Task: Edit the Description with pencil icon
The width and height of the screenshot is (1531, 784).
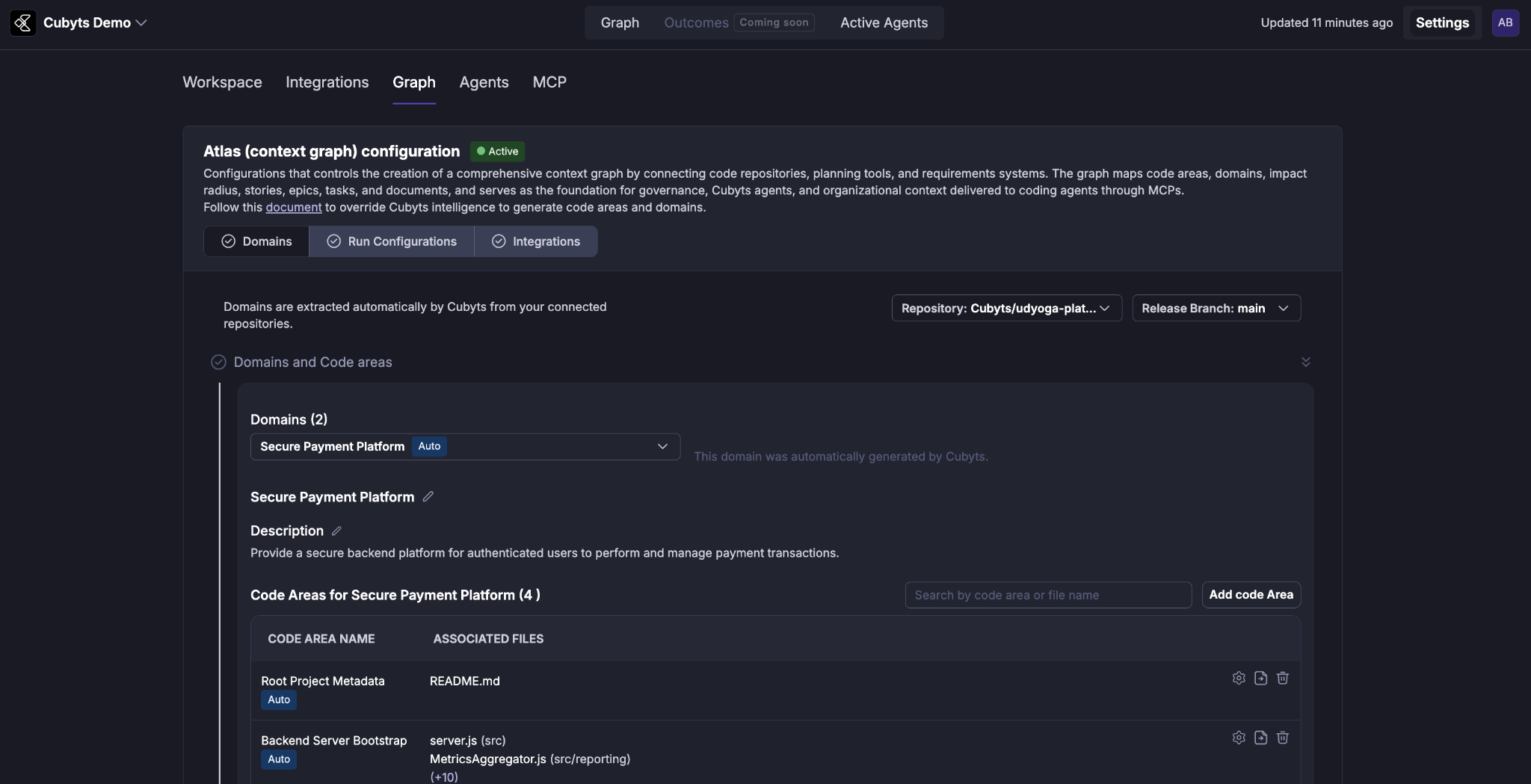Action: [x=336, y=531]
